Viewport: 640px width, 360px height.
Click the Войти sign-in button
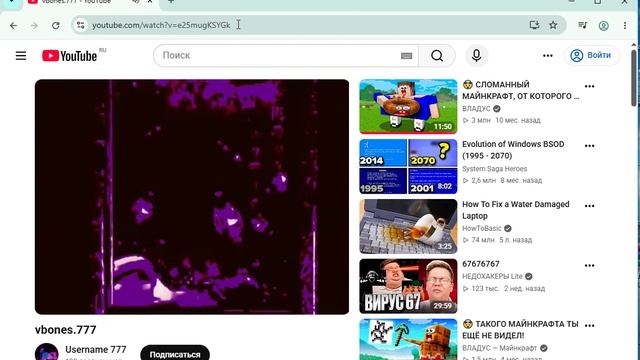pyautogui.click(x=591, y=56)
